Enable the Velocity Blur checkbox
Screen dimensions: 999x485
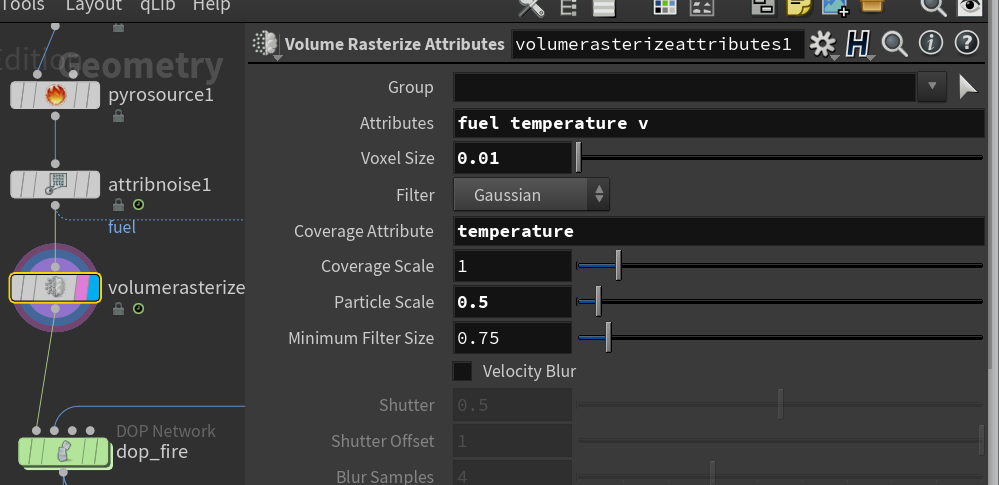462,371
